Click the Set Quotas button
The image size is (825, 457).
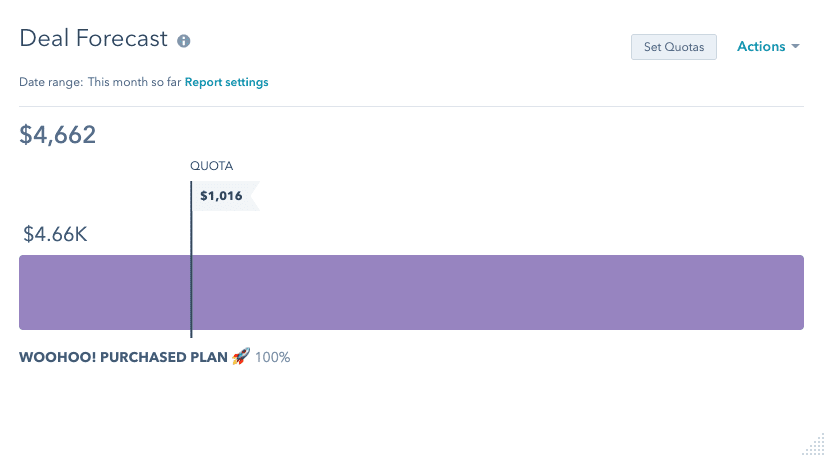pyautogui.click(x=673, y=47)
